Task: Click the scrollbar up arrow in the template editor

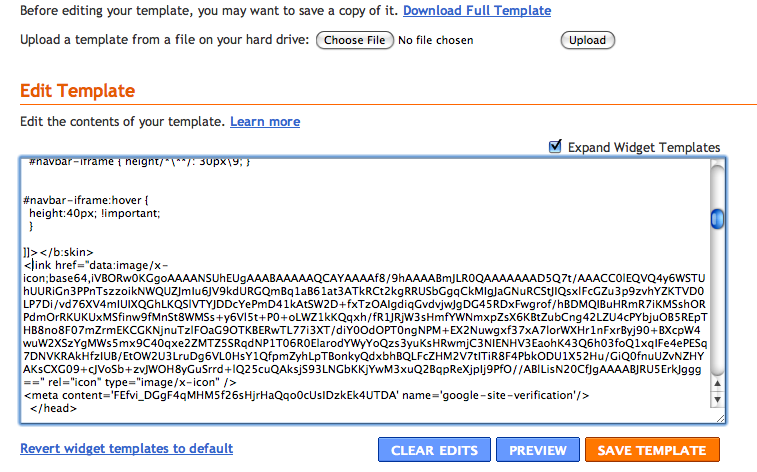Action: pos(717,384)
